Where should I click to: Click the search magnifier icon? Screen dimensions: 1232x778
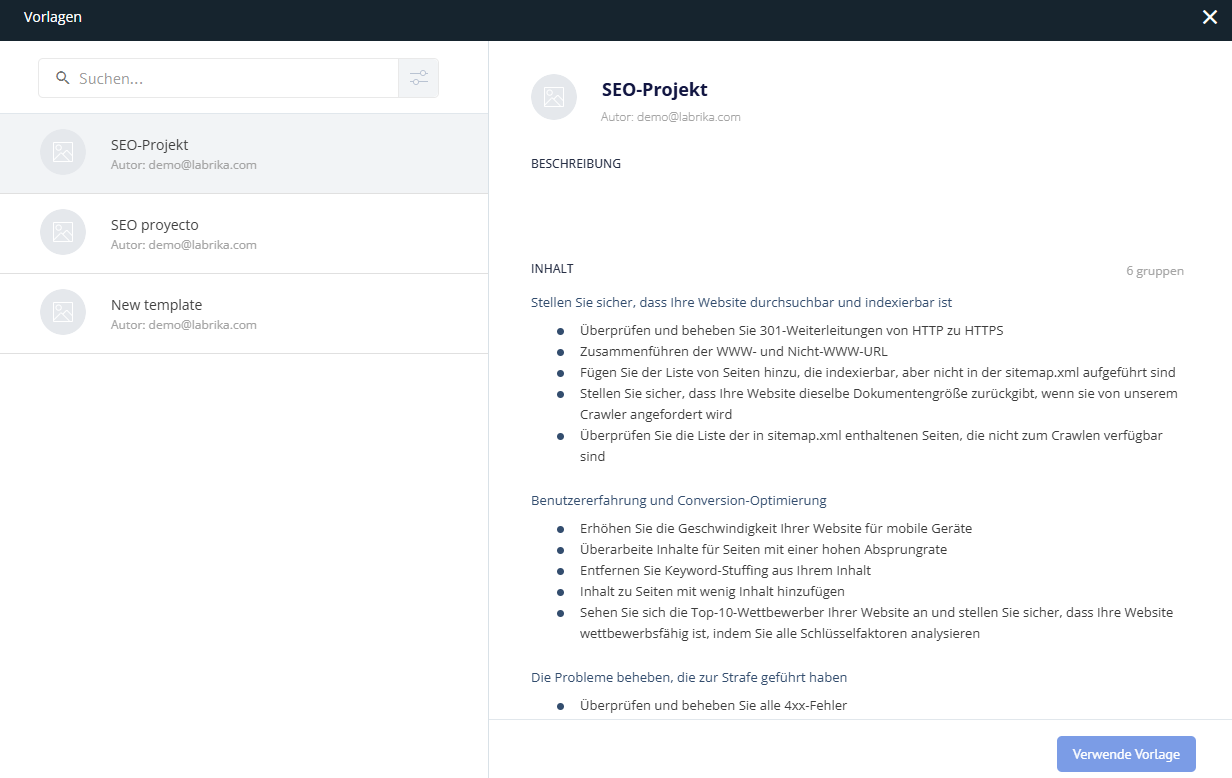pos(63,78)
